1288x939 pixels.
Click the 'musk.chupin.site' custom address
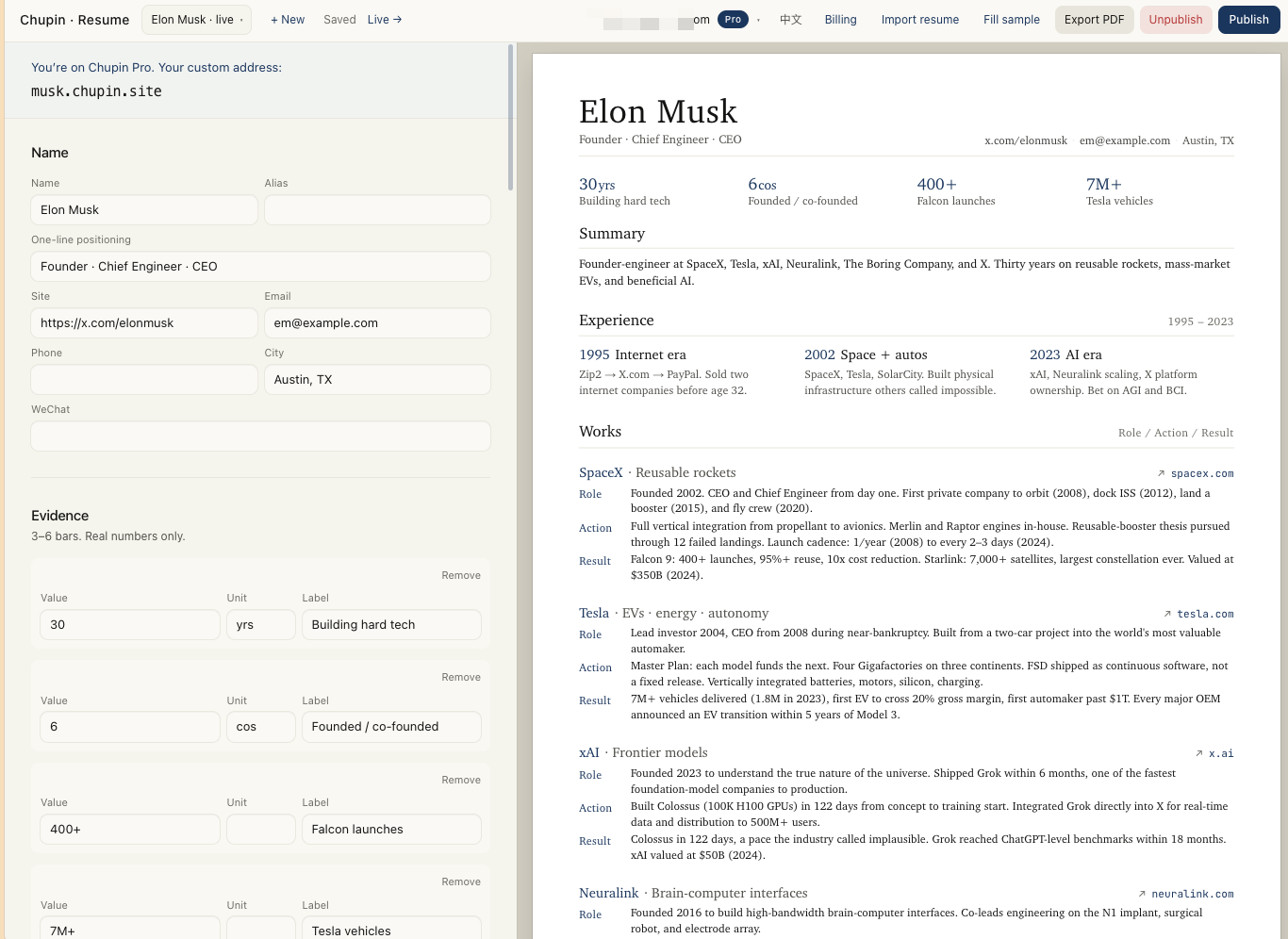click(x=96, y=91)
